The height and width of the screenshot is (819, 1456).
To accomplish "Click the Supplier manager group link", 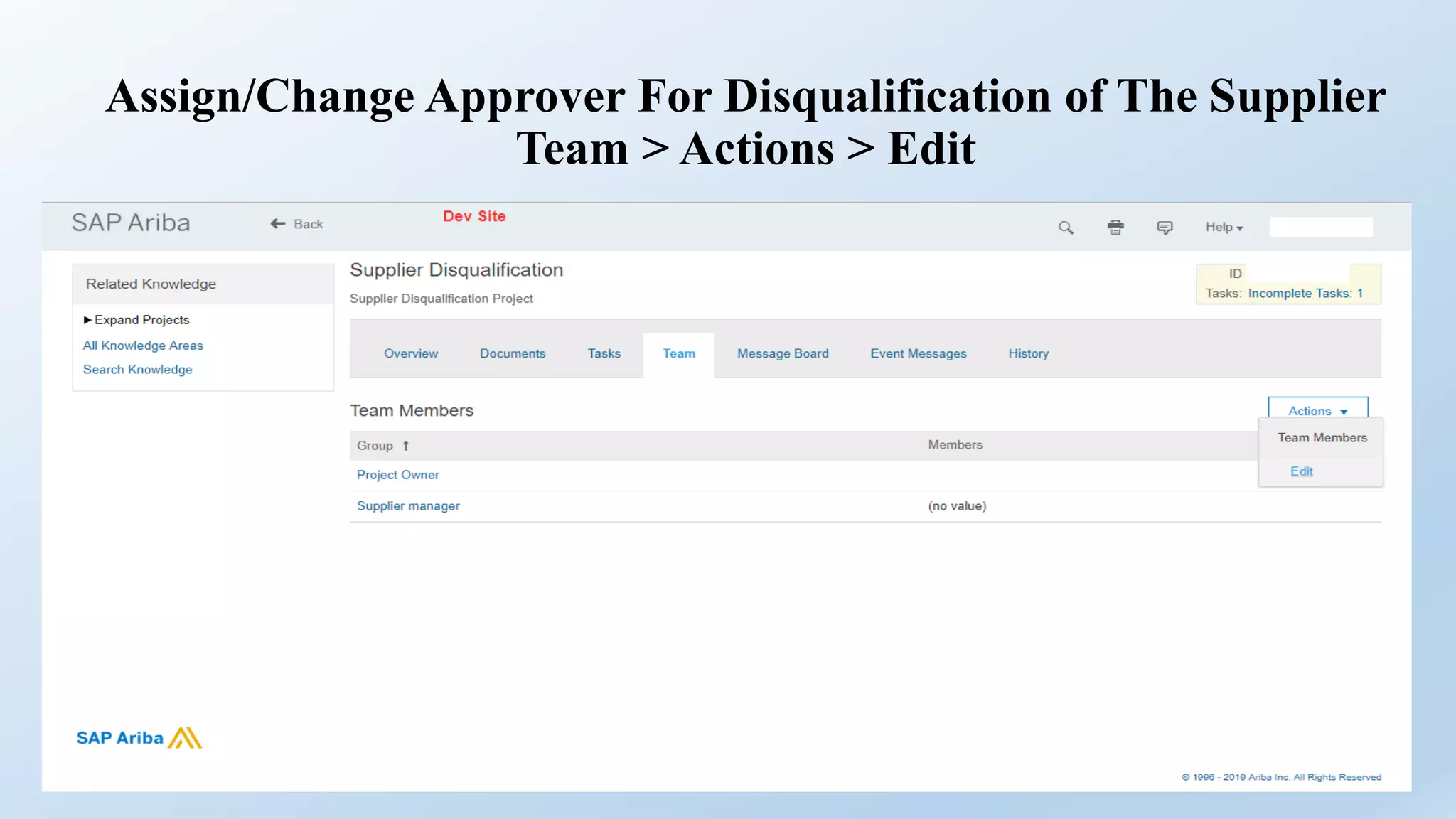I will [x=408, y=506].
